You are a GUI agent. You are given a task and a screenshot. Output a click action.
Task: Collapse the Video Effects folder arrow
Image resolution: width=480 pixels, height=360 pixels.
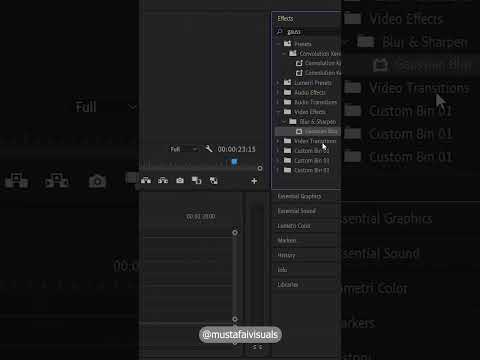[278, 112]
